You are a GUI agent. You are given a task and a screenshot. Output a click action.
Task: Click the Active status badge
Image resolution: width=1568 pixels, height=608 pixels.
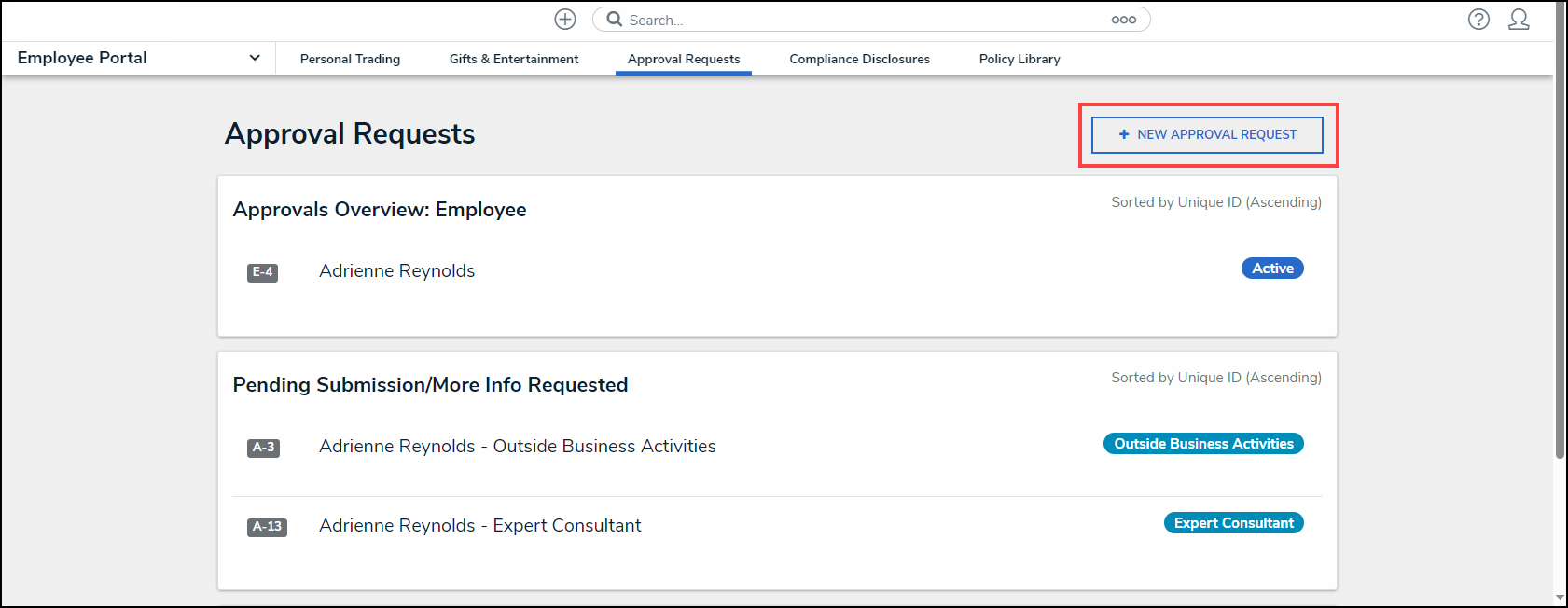tap(1272, 269)
